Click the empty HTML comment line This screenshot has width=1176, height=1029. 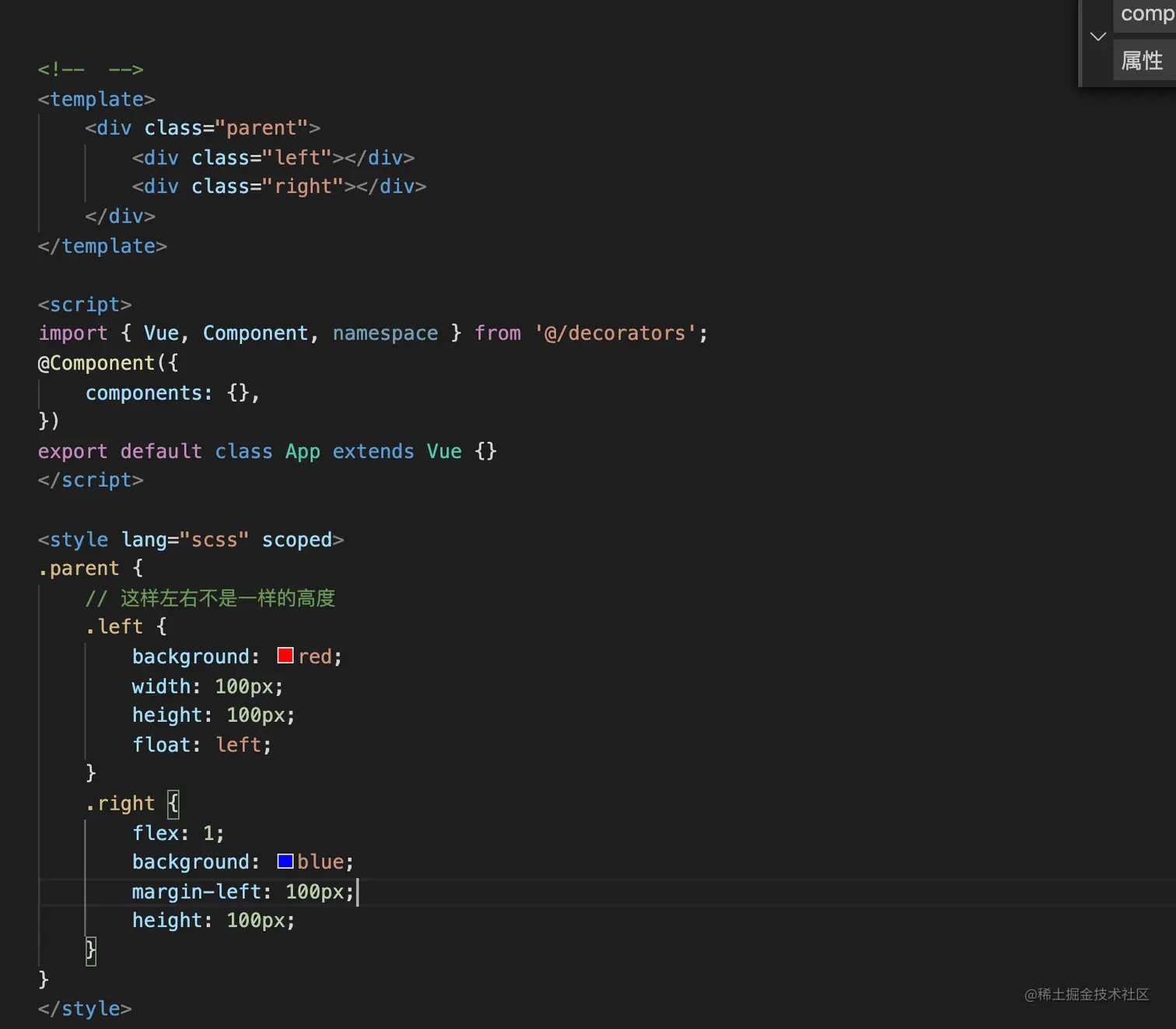pos(91,69)
